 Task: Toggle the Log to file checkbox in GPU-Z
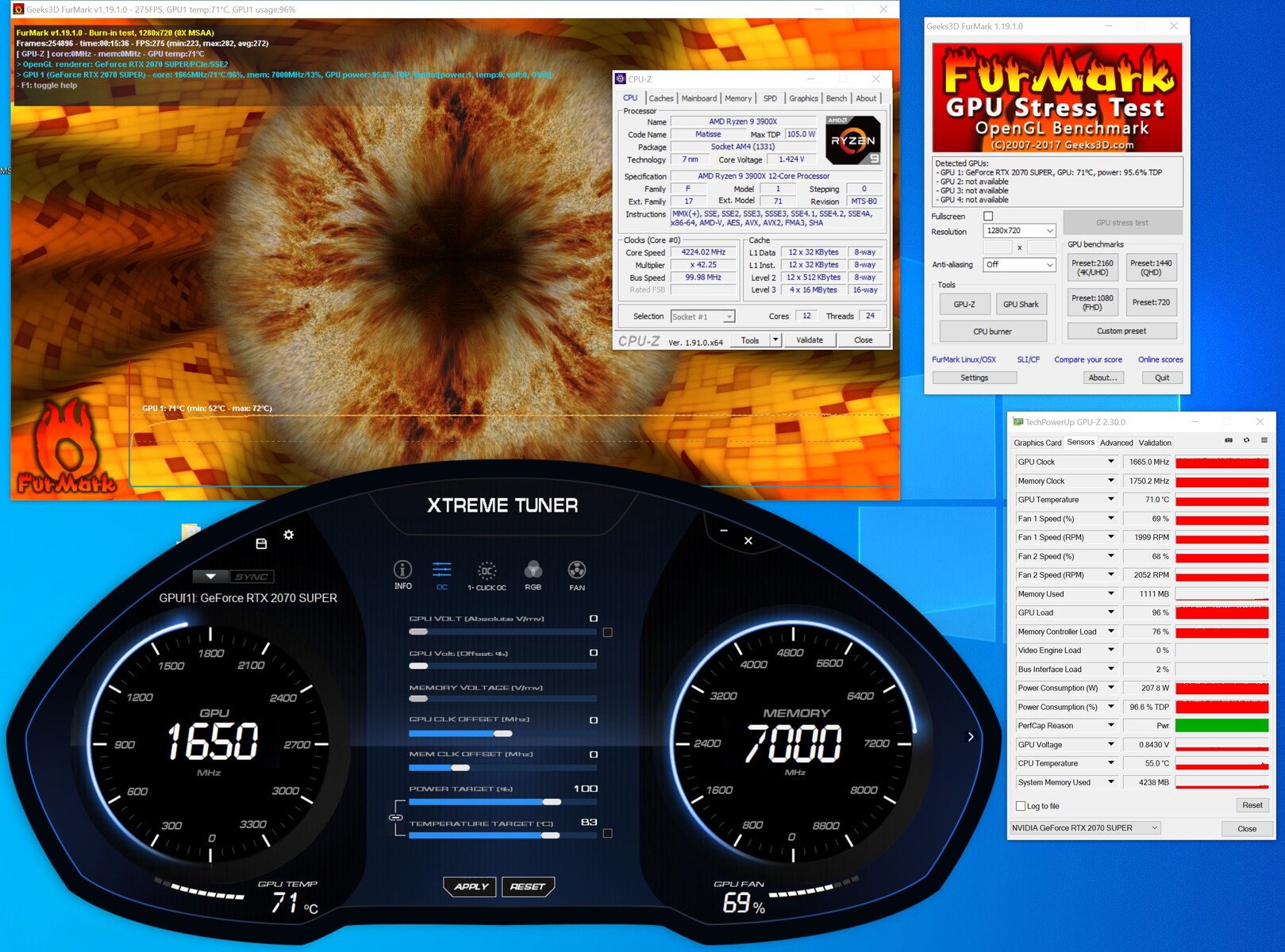tap(1021, 806)
